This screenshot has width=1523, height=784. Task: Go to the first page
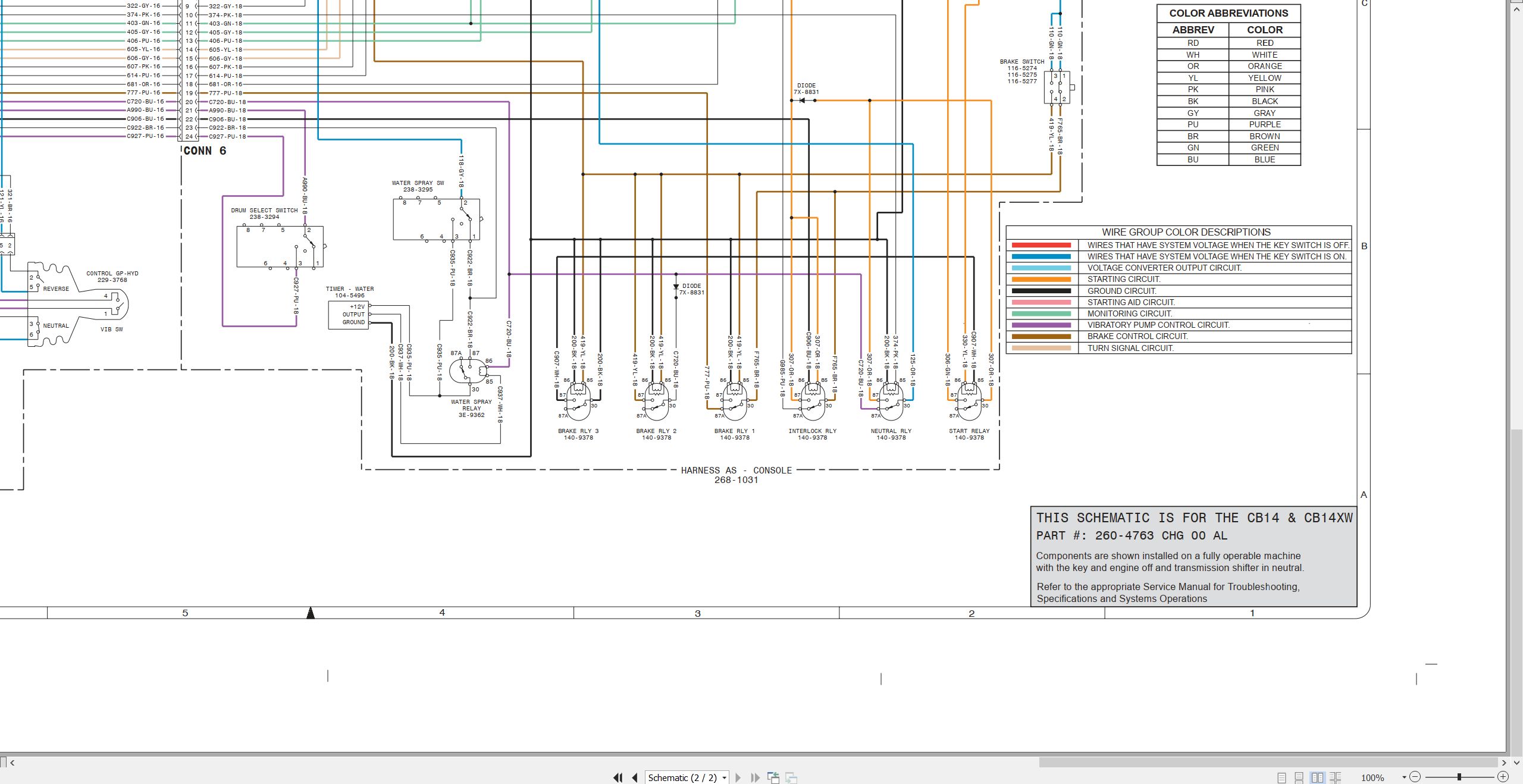pyautogui.click(x=618, y=777)
